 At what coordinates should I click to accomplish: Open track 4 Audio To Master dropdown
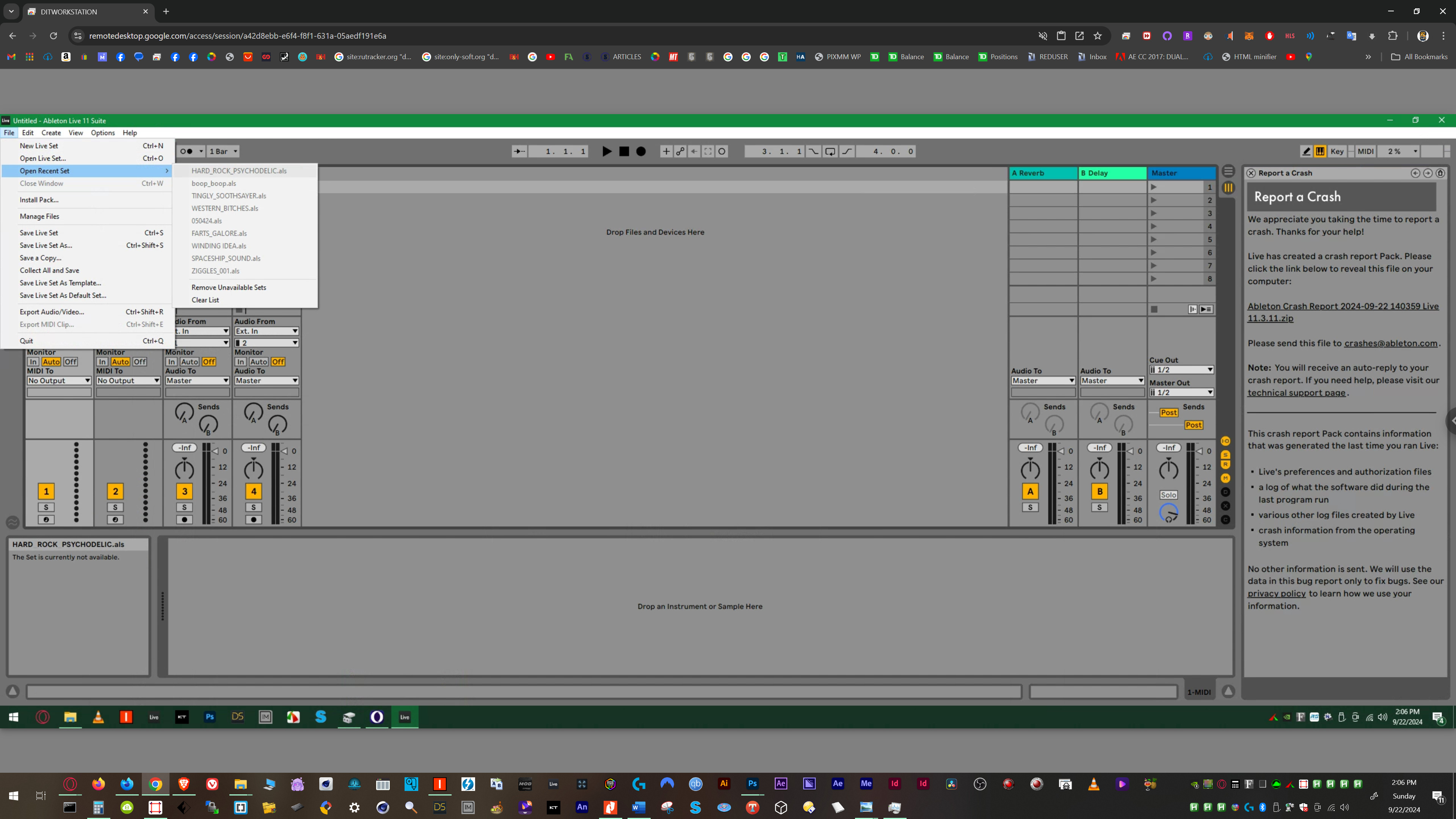(x=266, y=380)
